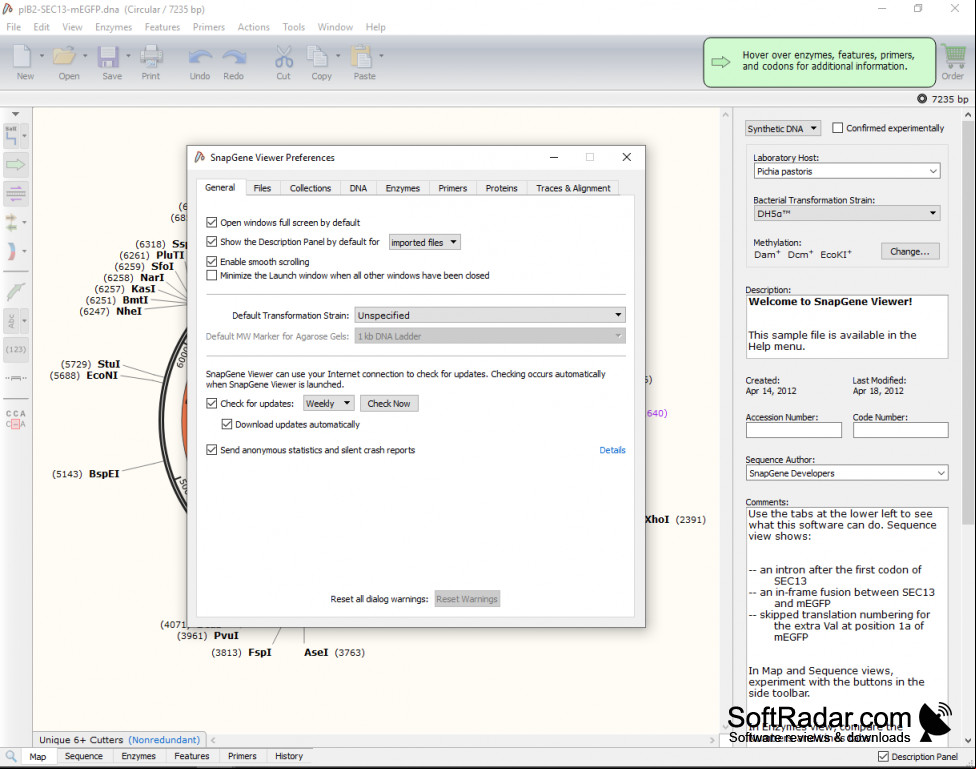Open the imported files dropdown

point(425,242)
